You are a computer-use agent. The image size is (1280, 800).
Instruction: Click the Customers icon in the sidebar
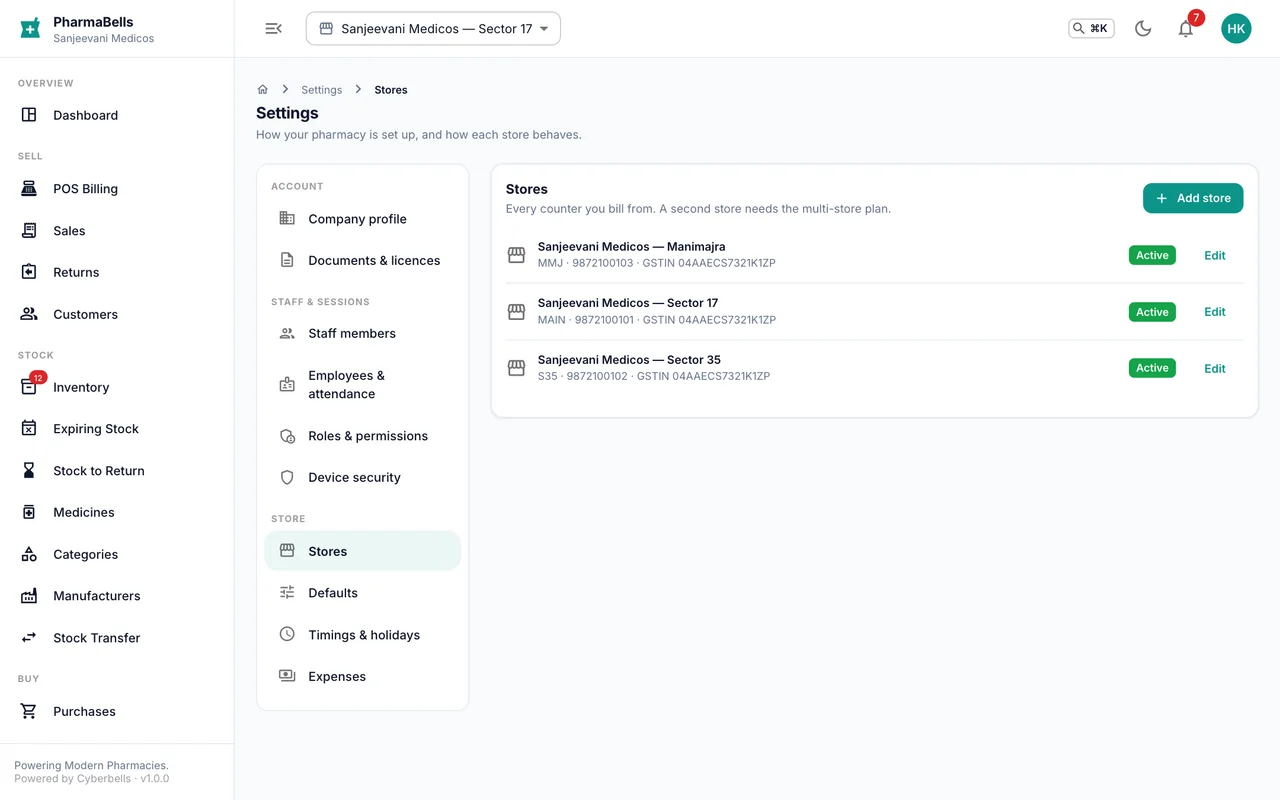pyautogui.click(x=29, y=314)
